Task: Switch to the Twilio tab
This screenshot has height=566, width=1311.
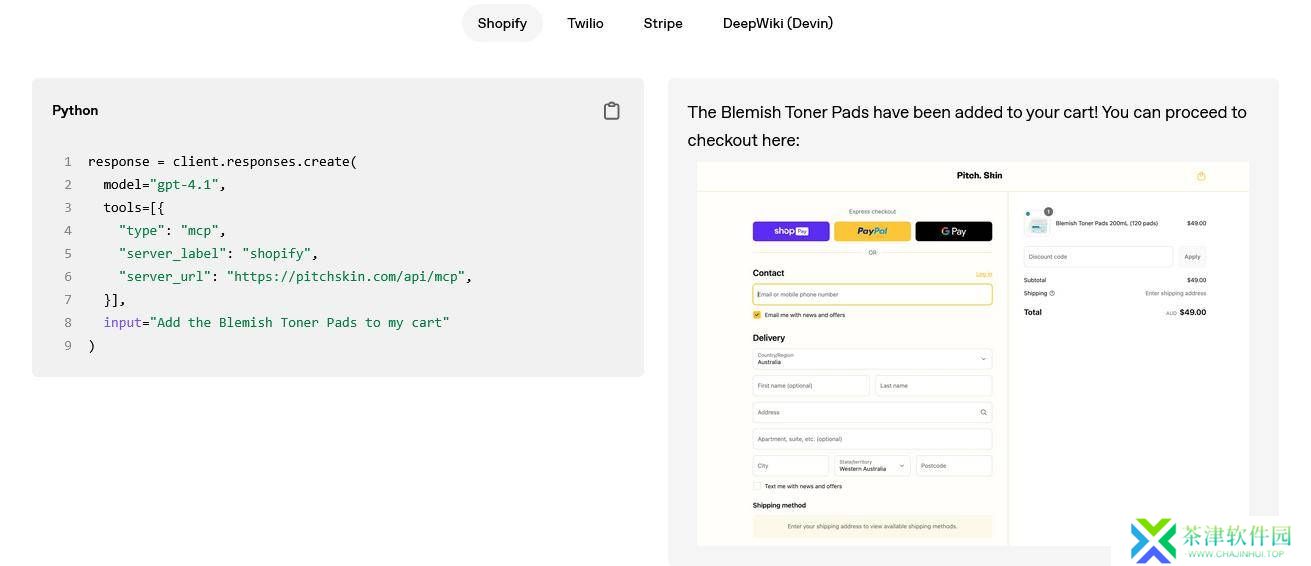Action: (x=585, y=23)
